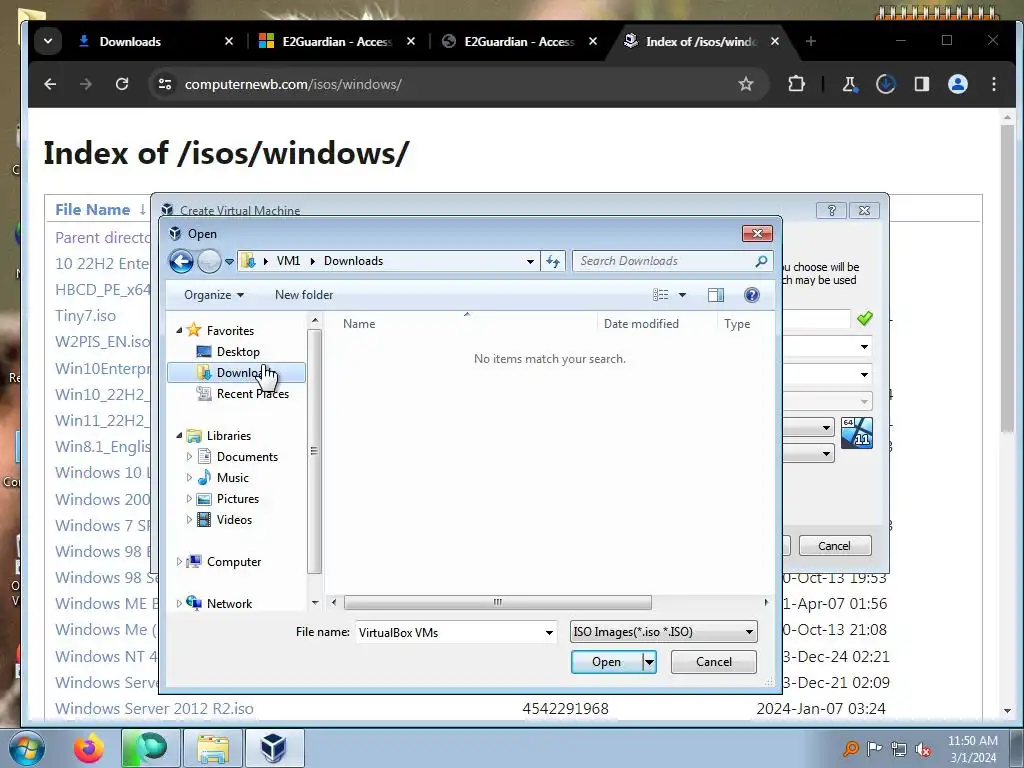Click New folder
The width and height of the screenshot is (1024, 768).
(304, 295)
